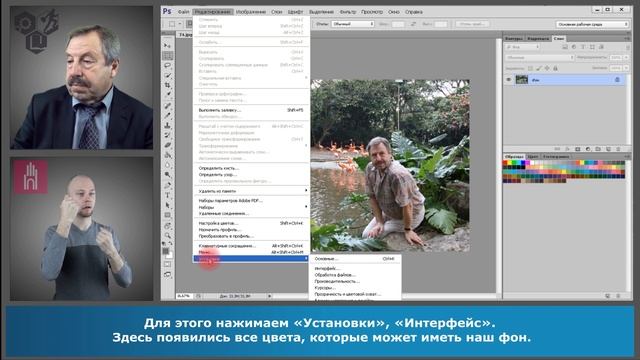The image size is (640, 360).
Task: Open the fill slider arrow
Action: [x=626, y=68]
